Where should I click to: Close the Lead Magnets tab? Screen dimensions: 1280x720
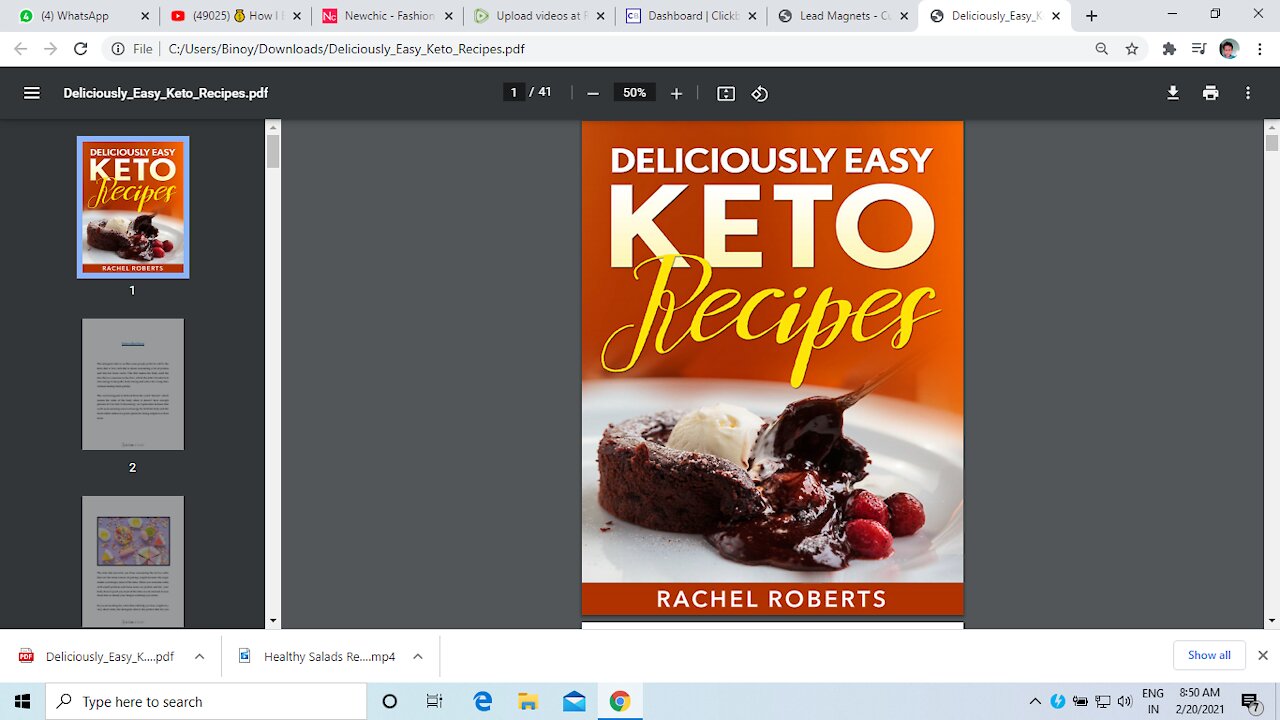(x=903, y=16)
